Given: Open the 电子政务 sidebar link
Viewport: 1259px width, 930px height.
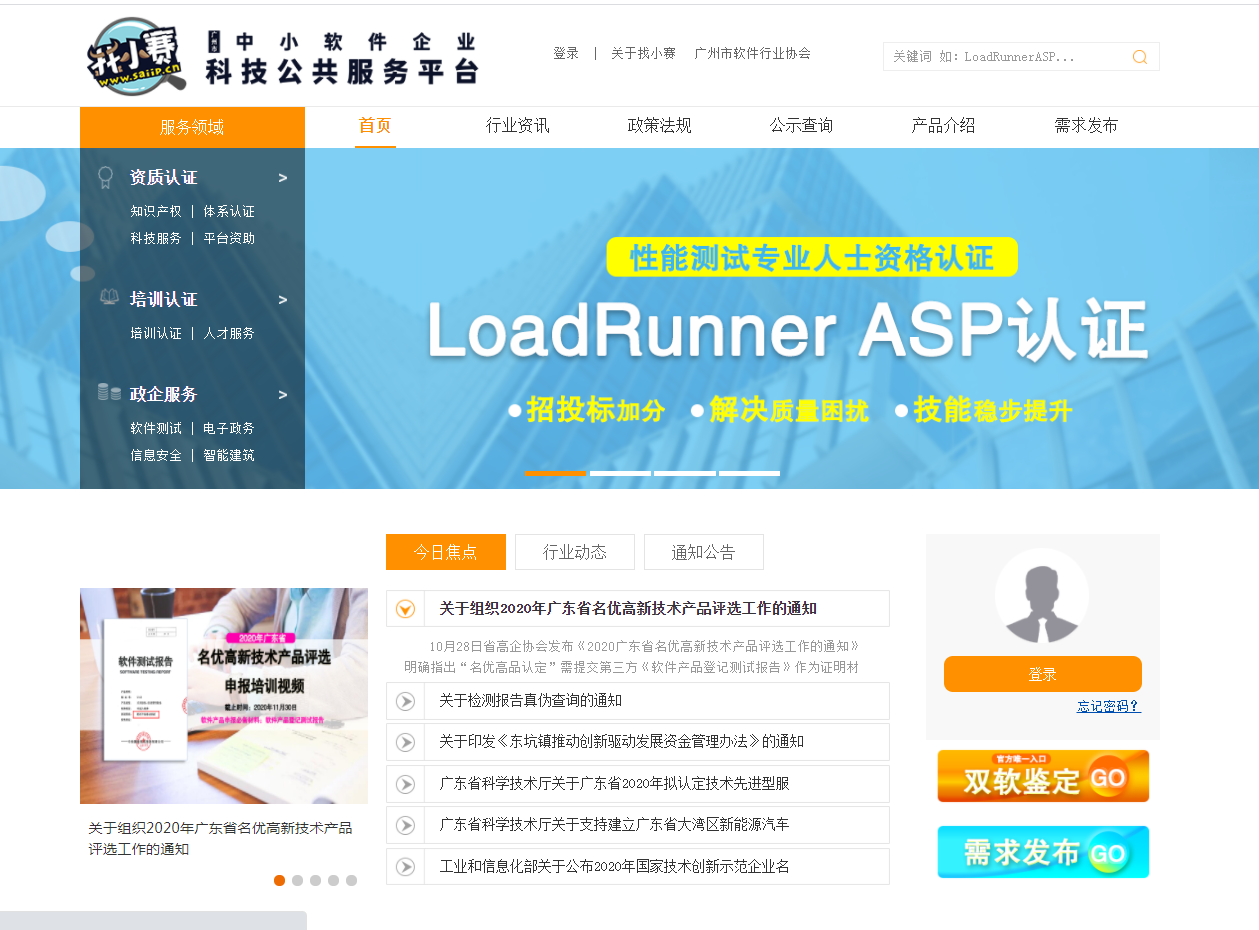Looking at the screenshot, I should tap(229, 429).
